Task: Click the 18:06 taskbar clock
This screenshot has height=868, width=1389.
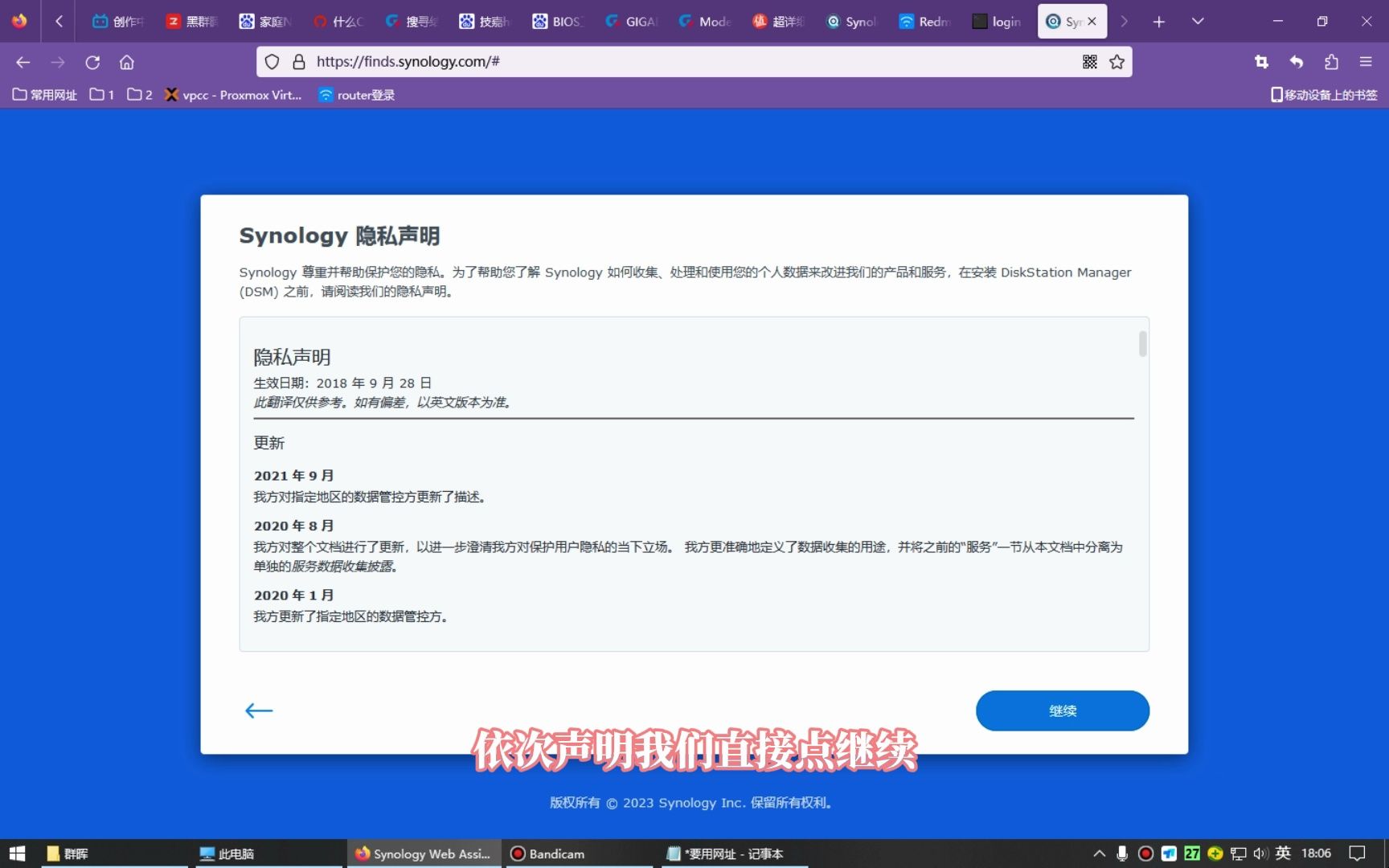Action: (x=1316, y=854)
